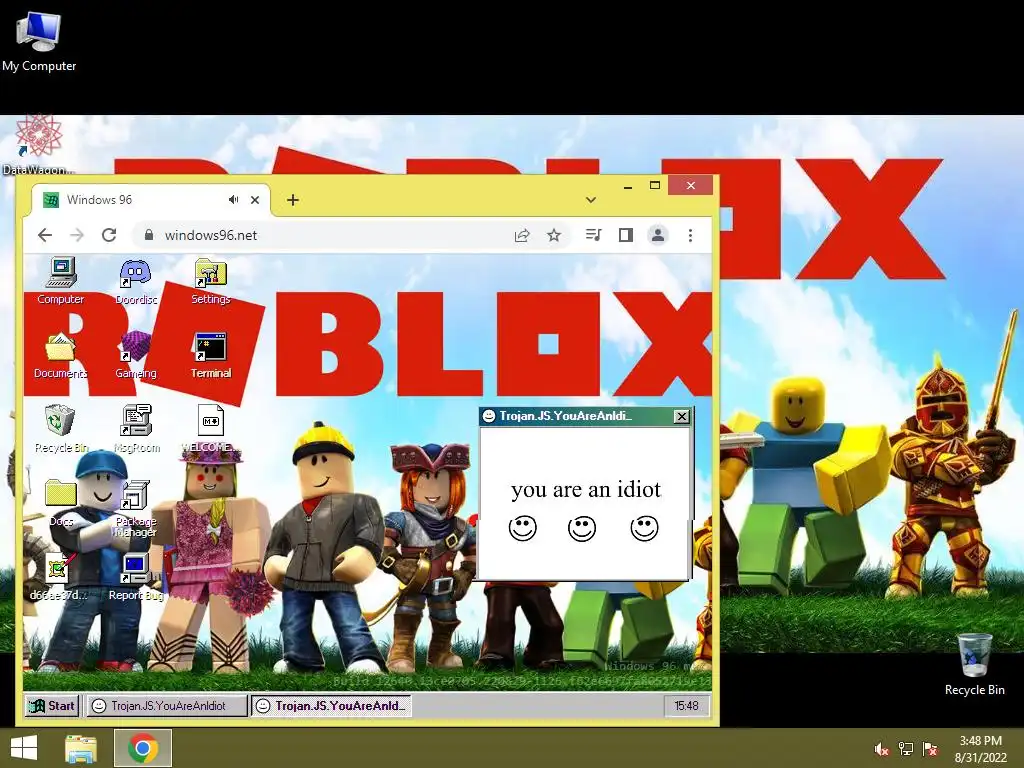This screenshot has height=768, width=1024.
Task: Go forward in Chrome
Action: [x=77, y=235]
